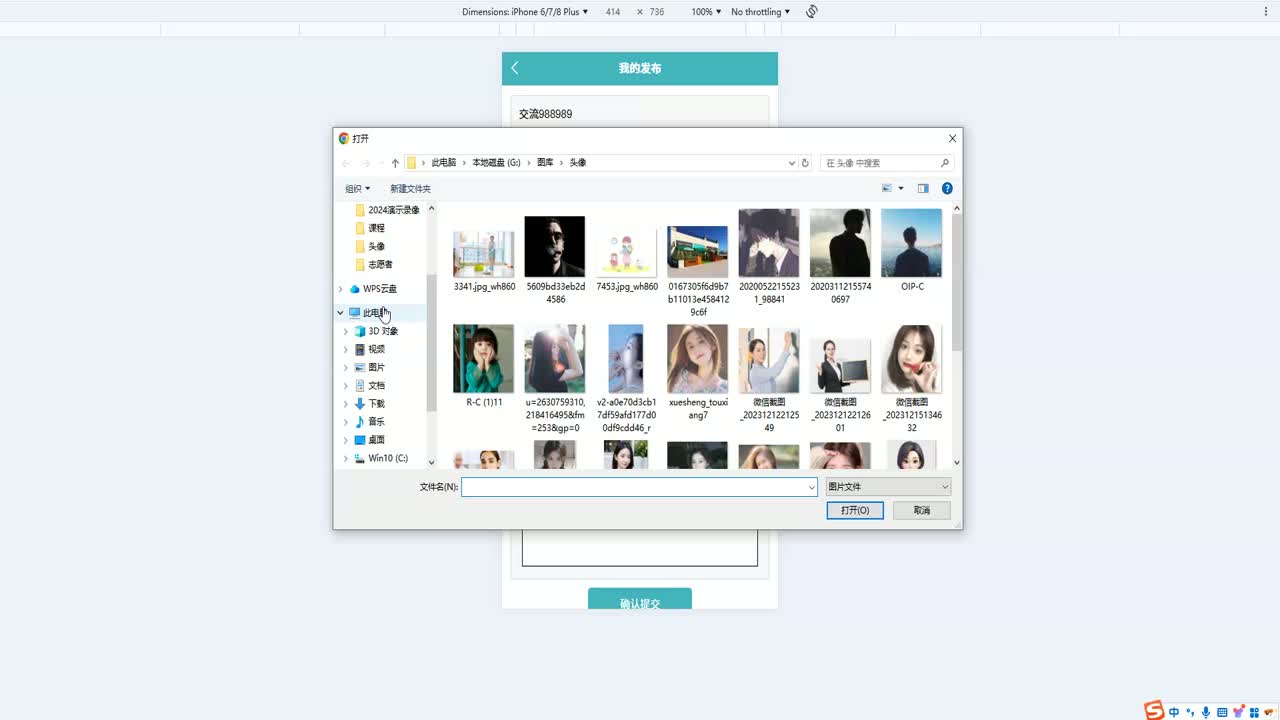Expand the WPS云盘 tree node
1280x720 pixels.
[340, 289]
